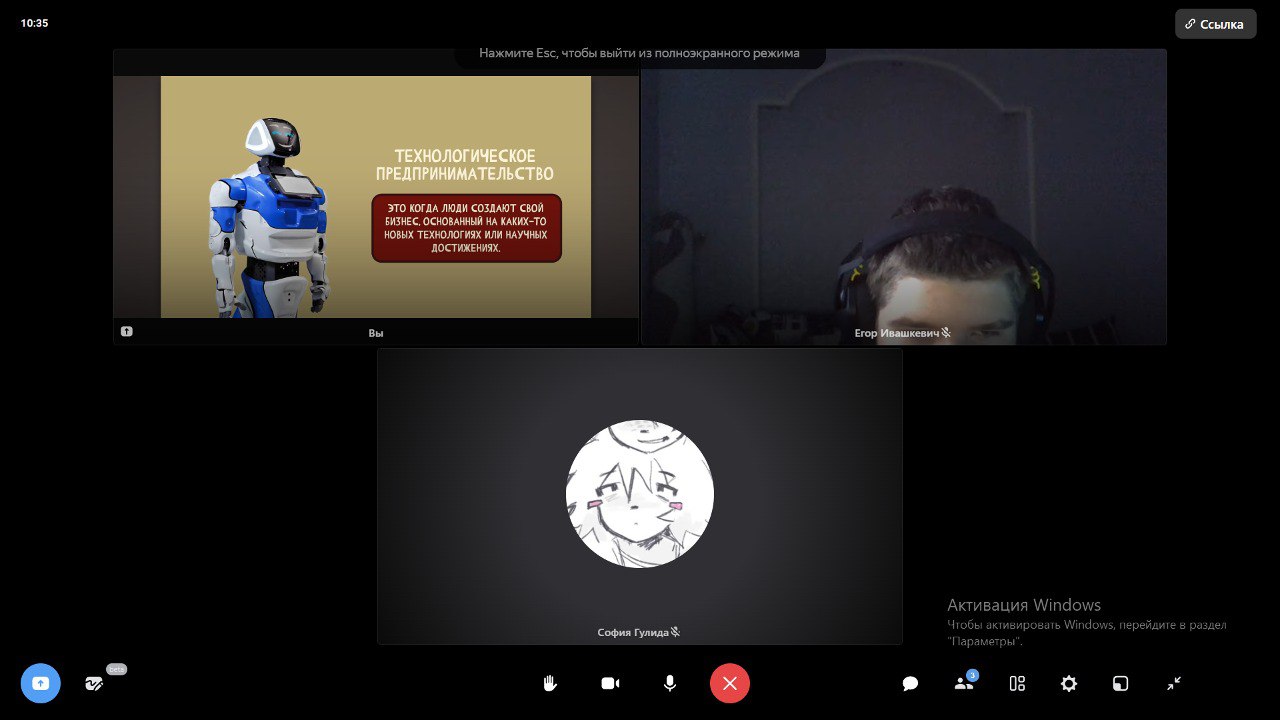
Task: Click the 10:35 call timer
Action: click(x=34, y=23)
